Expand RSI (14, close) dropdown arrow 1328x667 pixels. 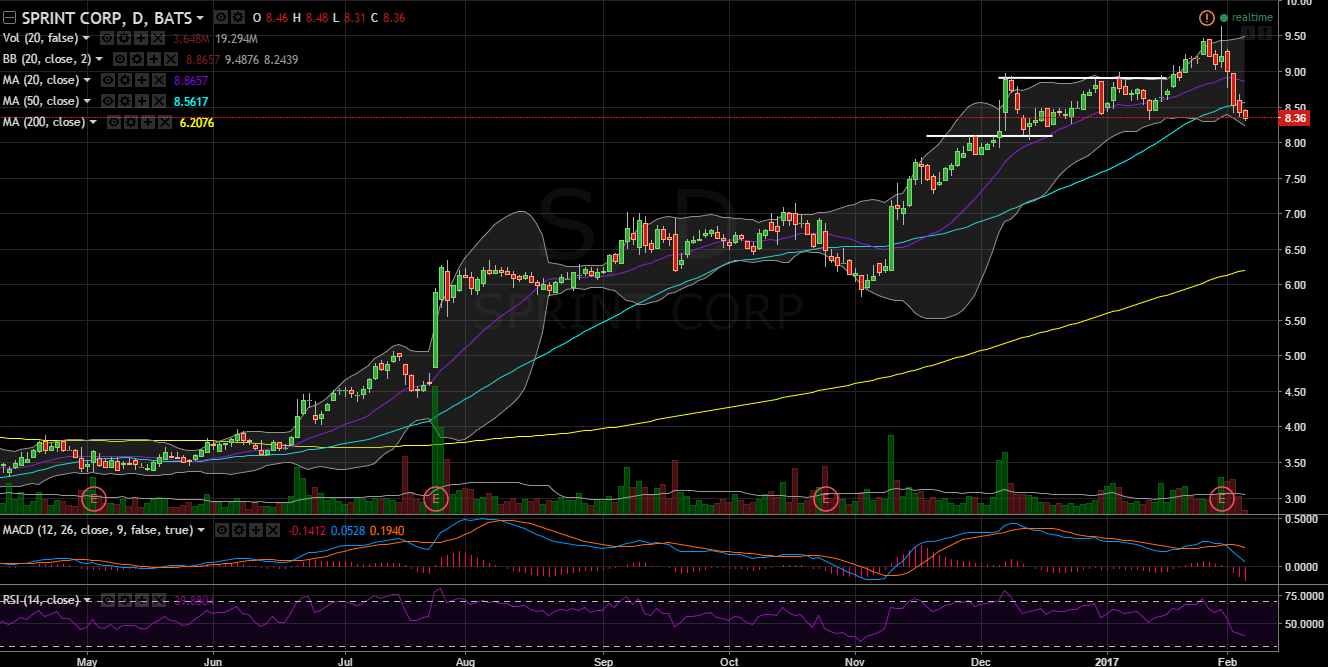click(88, 600)
